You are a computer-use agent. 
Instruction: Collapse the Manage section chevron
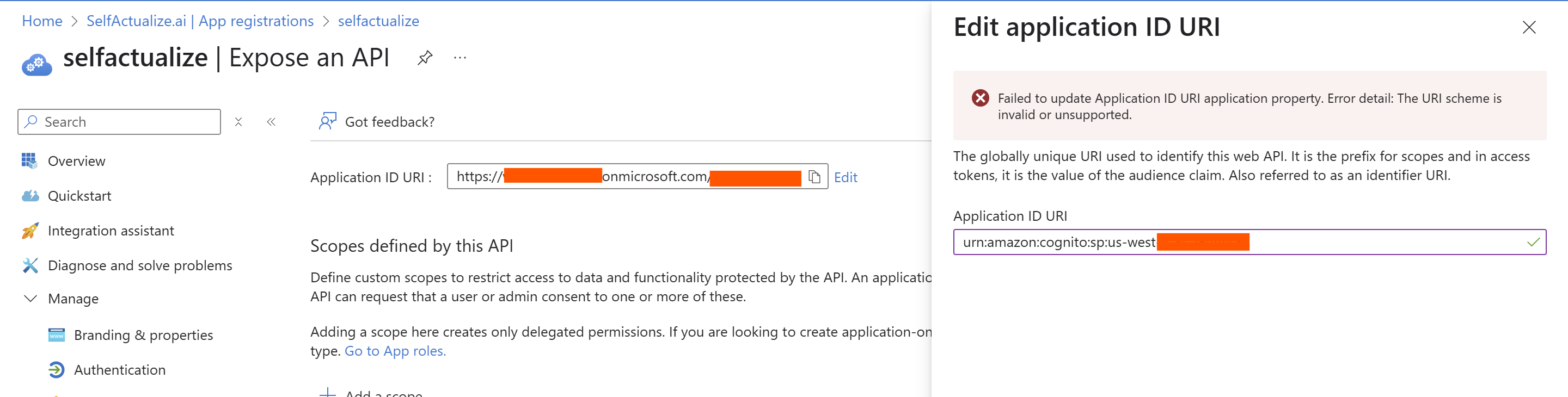[x=30, y=299]
